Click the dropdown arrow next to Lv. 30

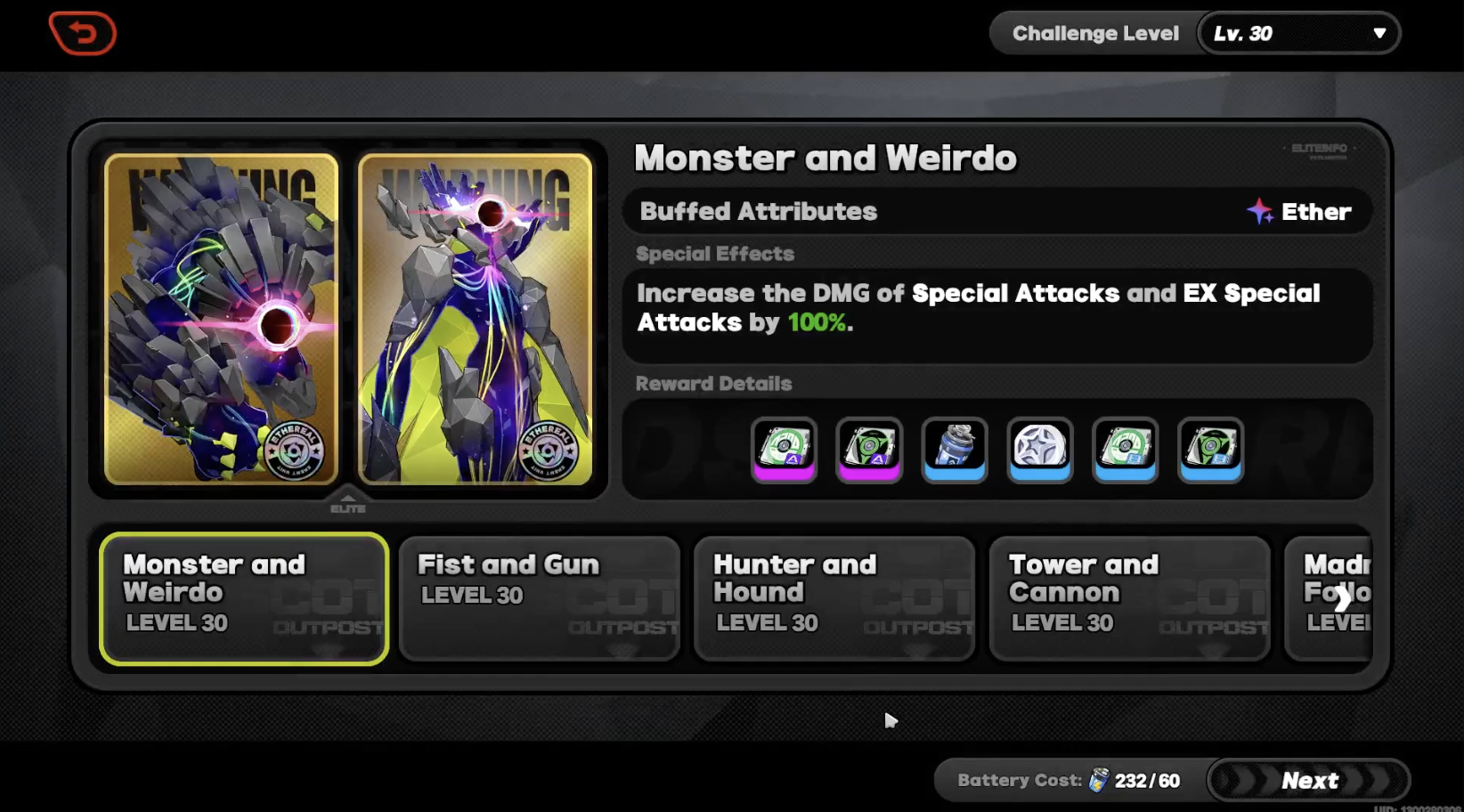[x=1379, y=34]
